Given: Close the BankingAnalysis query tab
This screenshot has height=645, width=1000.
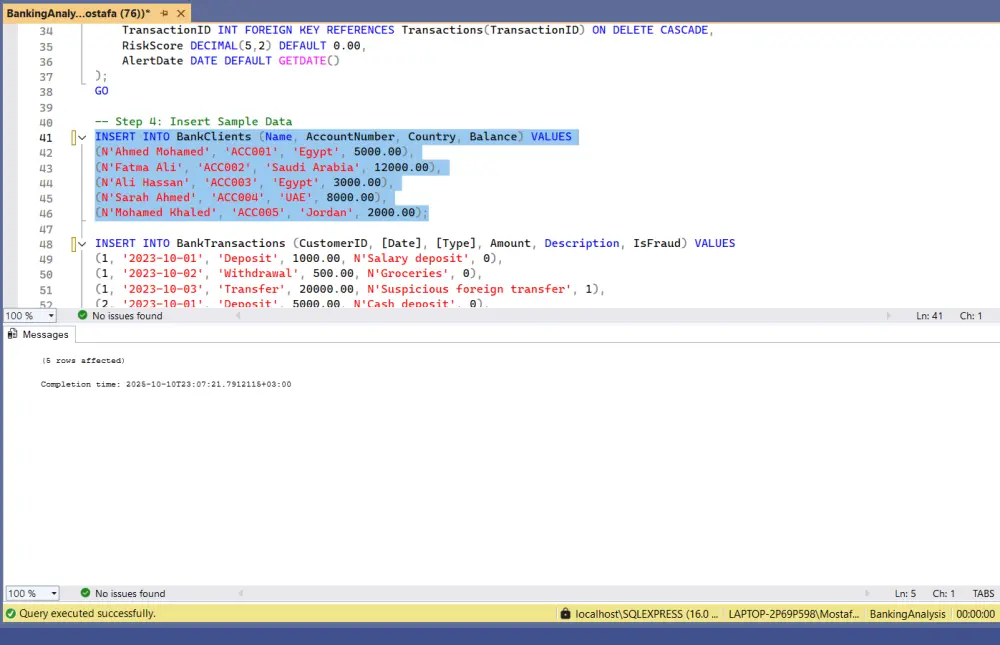Looking at the screenshot, I should click(180, 14).
